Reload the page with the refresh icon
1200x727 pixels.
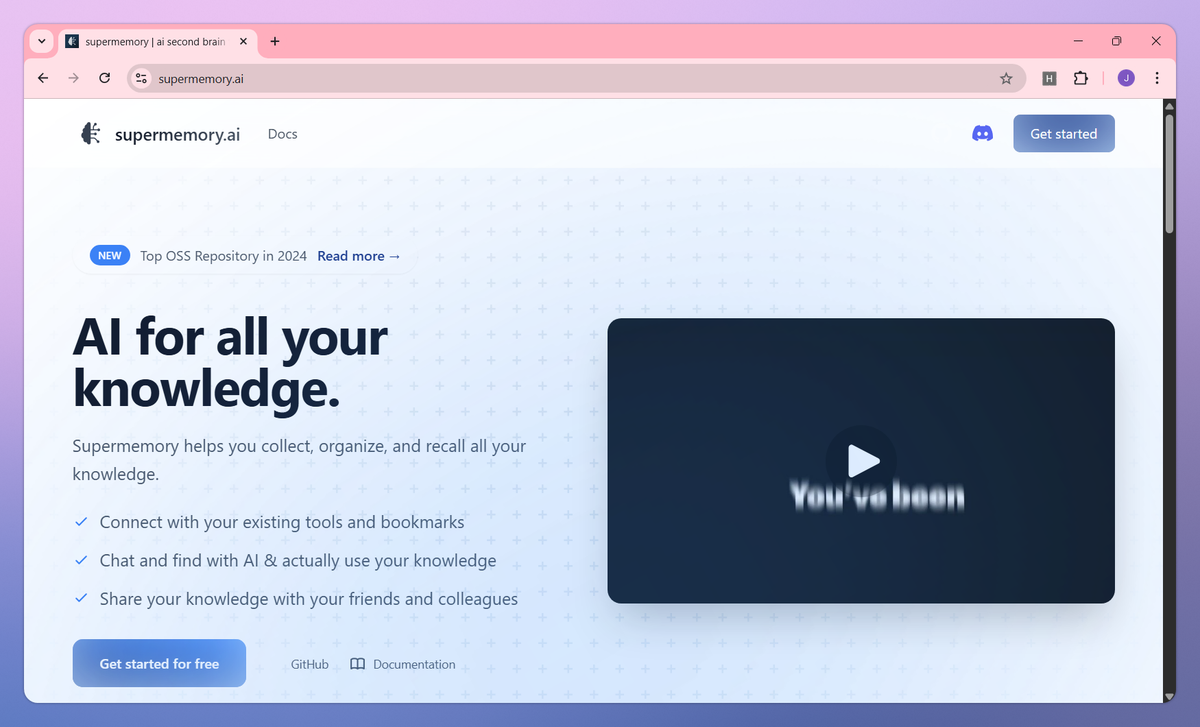[x=104, y=78]
